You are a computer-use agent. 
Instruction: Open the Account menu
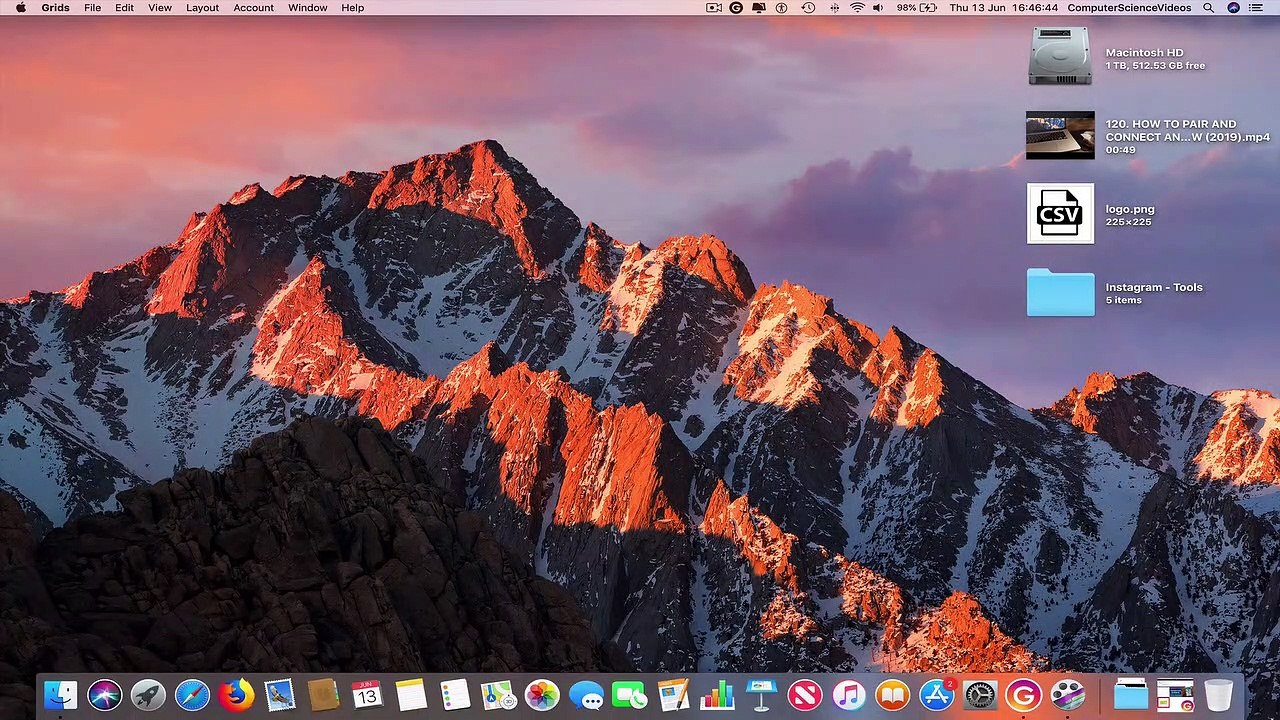(253, 7)
